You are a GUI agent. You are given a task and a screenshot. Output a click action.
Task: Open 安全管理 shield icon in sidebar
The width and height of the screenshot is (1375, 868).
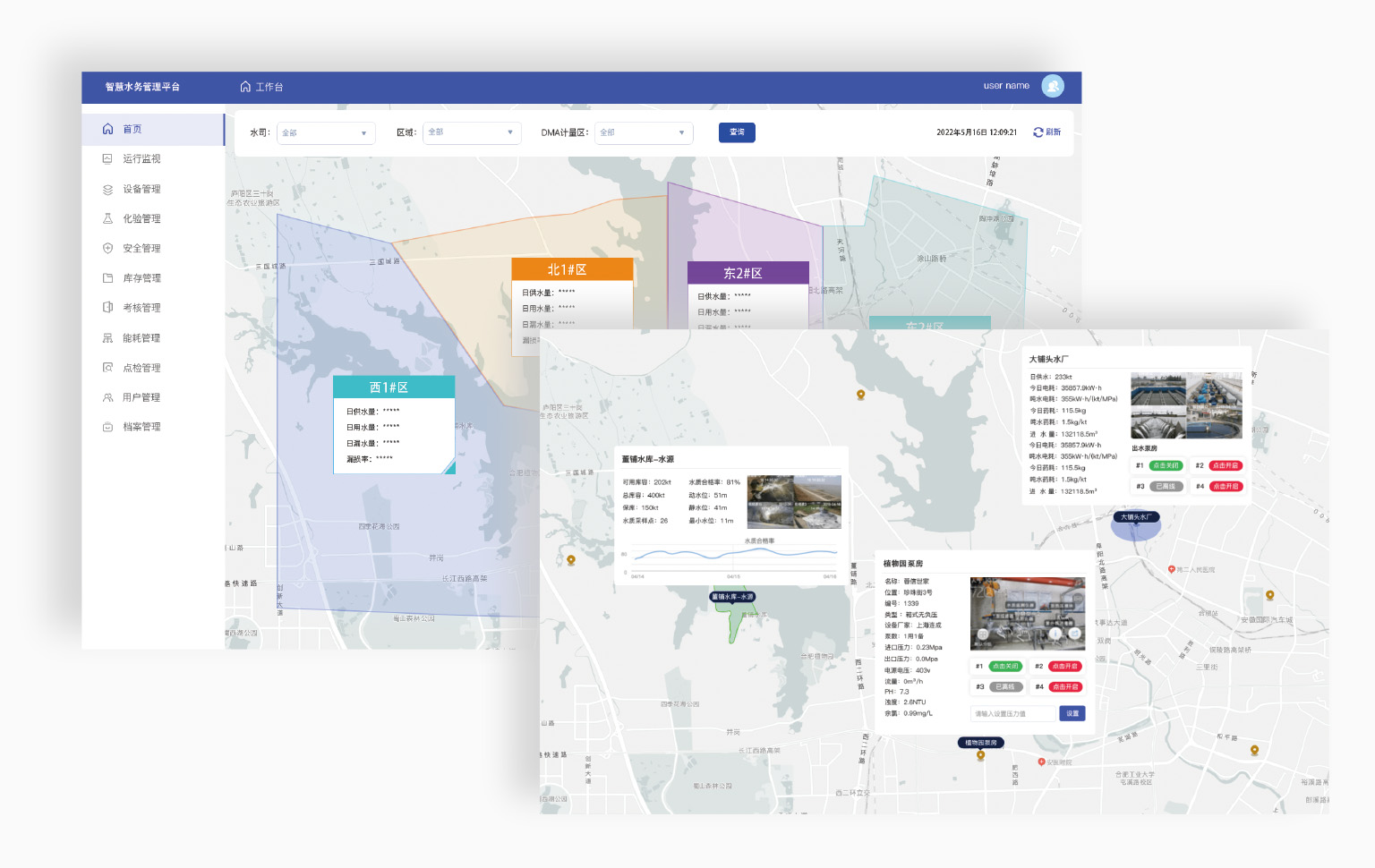tap(107, 249)
